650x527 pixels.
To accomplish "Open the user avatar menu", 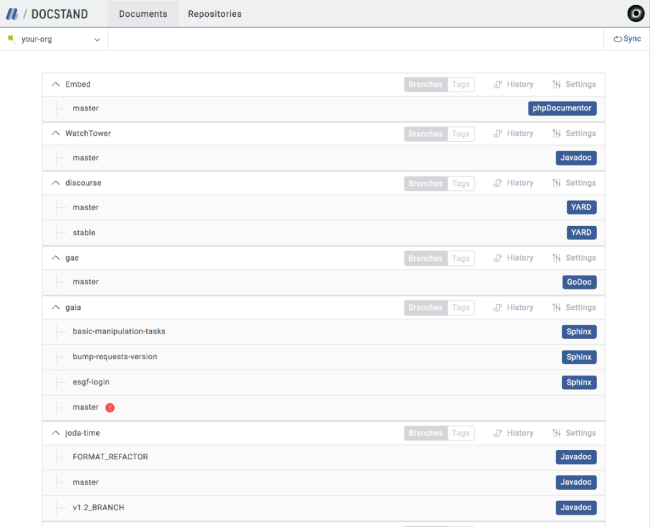I will (x=635, y=13).
